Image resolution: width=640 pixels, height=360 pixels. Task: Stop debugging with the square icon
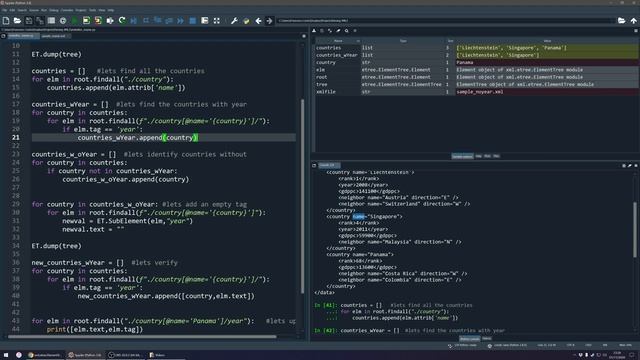point(193,20)
